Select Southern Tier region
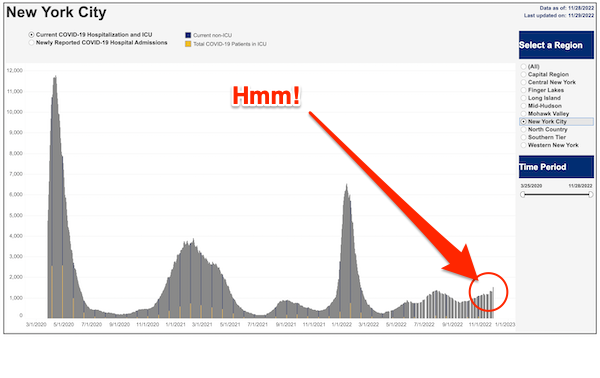The height and width of the screenshot is (378, 600). [523, 137]
